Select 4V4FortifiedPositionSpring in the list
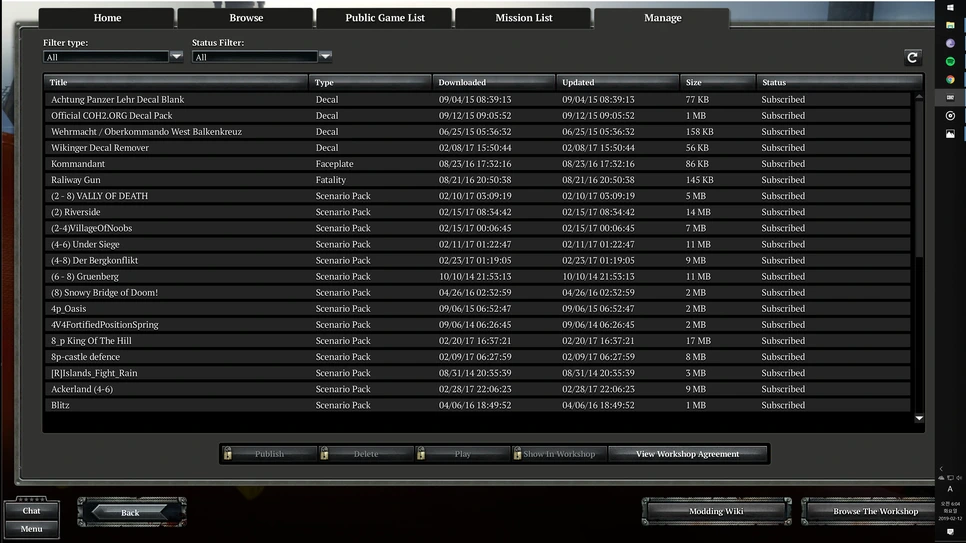 pyautogui.click(x=477, y=324)
